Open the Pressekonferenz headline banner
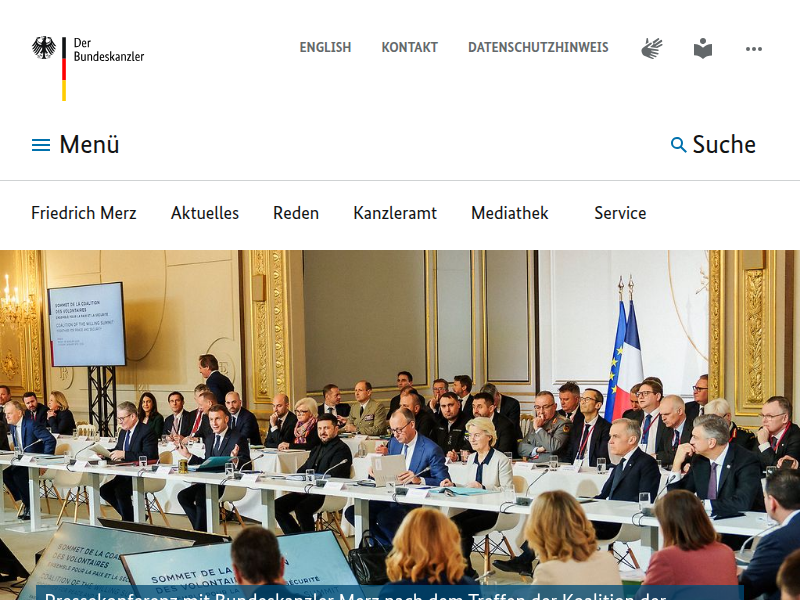The image size is (800, 600). coord(390,593)
